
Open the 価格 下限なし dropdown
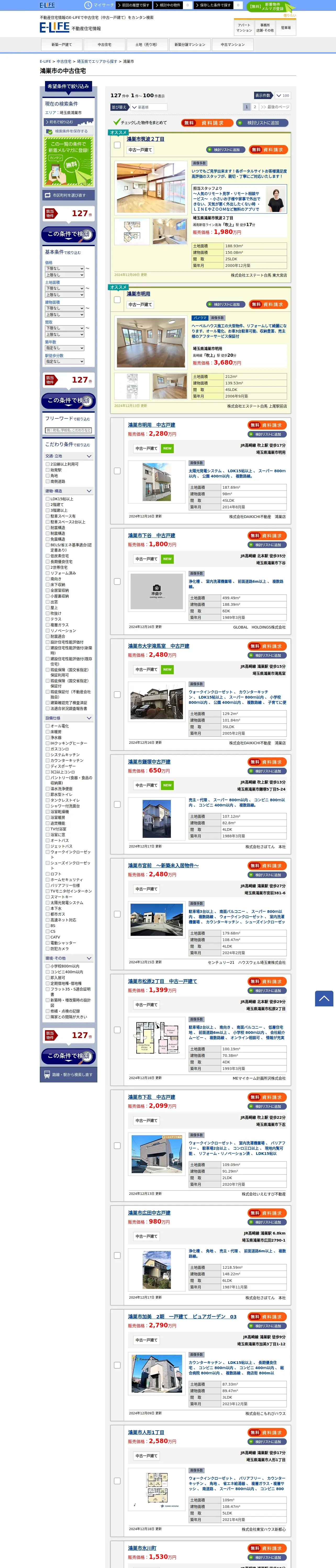click(65, 268)
